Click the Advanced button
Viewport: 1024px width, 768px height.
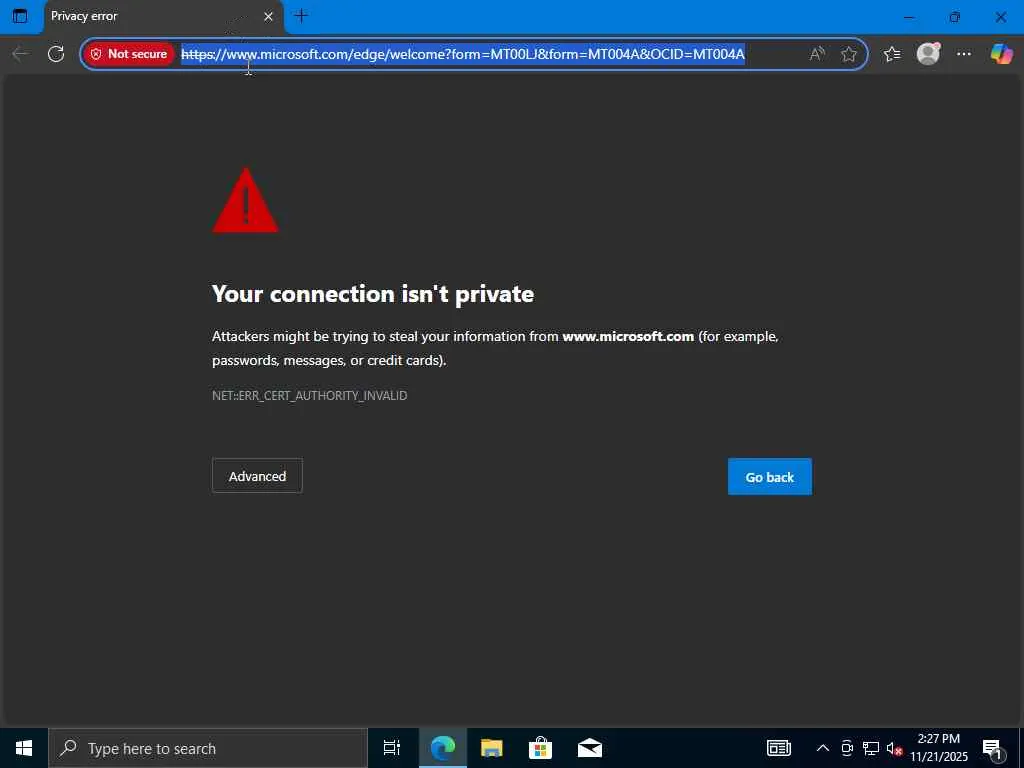pyautogui.click(x=257, y=476)
